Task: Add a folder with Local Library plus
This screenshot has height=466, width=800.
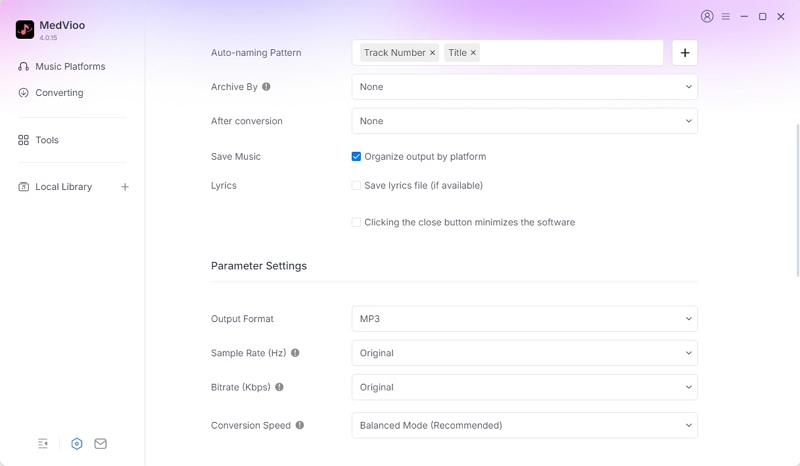Action: [125, 187]
